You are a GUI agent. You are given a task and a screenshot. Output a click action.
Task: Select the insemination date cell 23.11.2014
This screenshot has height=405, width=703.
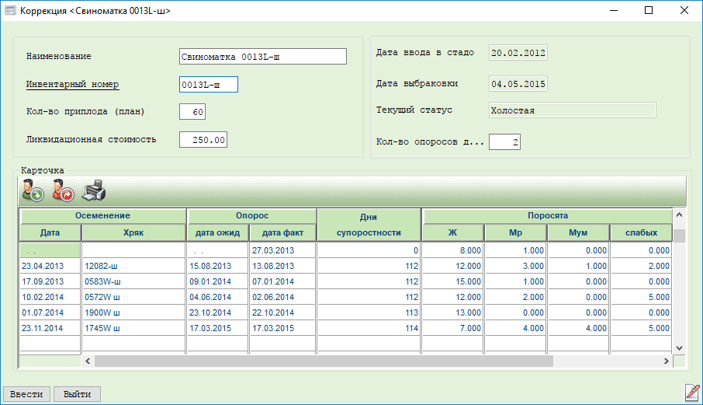[x=50, y=327]
